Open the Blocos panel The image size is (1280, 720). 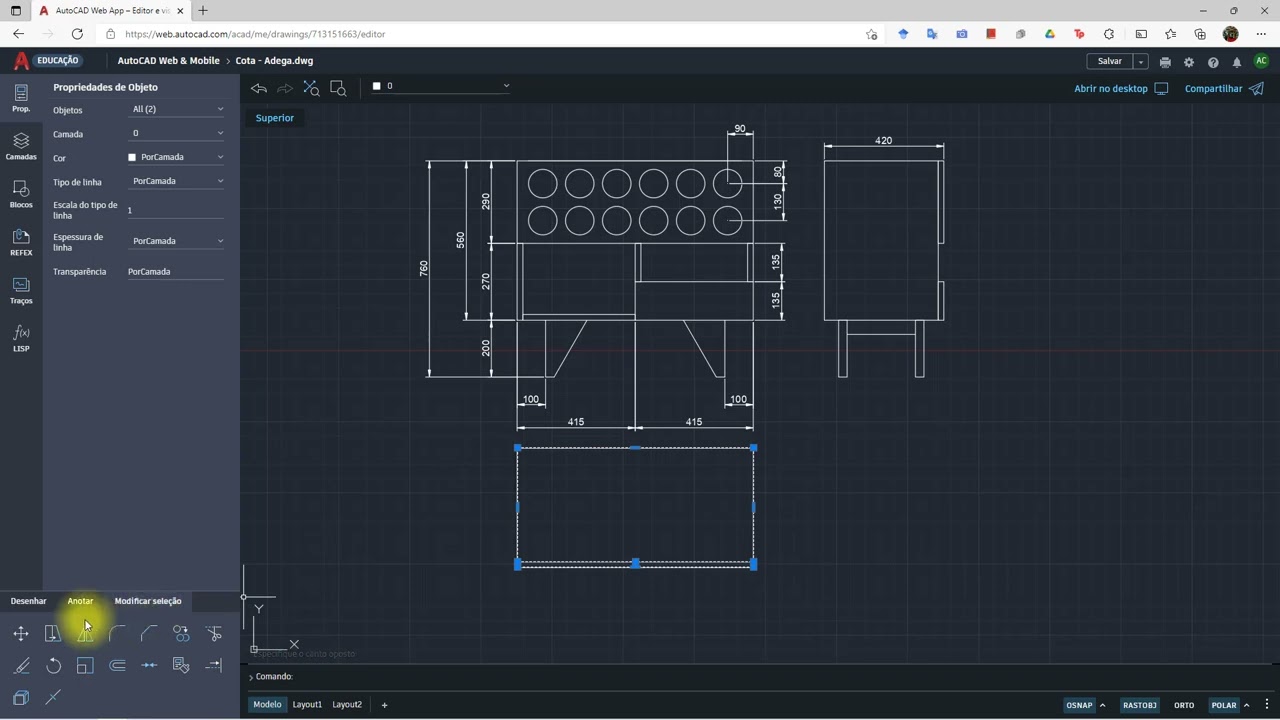click(x=21, y=194)
